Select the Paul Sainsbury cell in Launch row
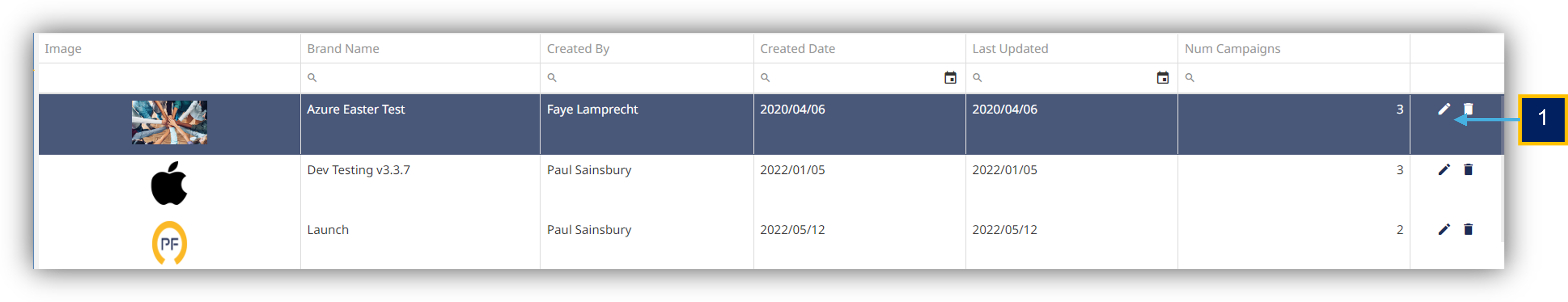The height and width of the screenshot is (302, 1568). (x=589, y=230)
